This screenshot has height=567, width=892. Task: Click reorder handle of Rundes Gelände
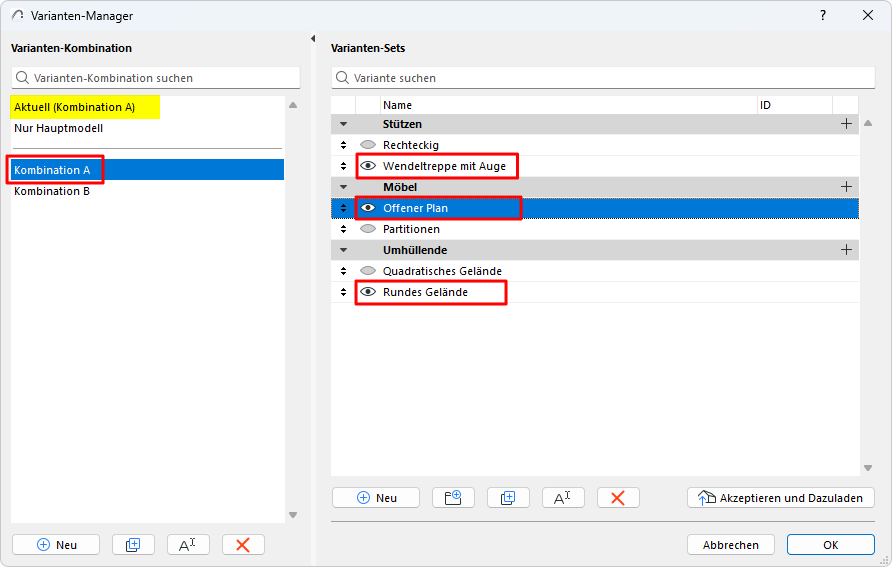[344, 292]
